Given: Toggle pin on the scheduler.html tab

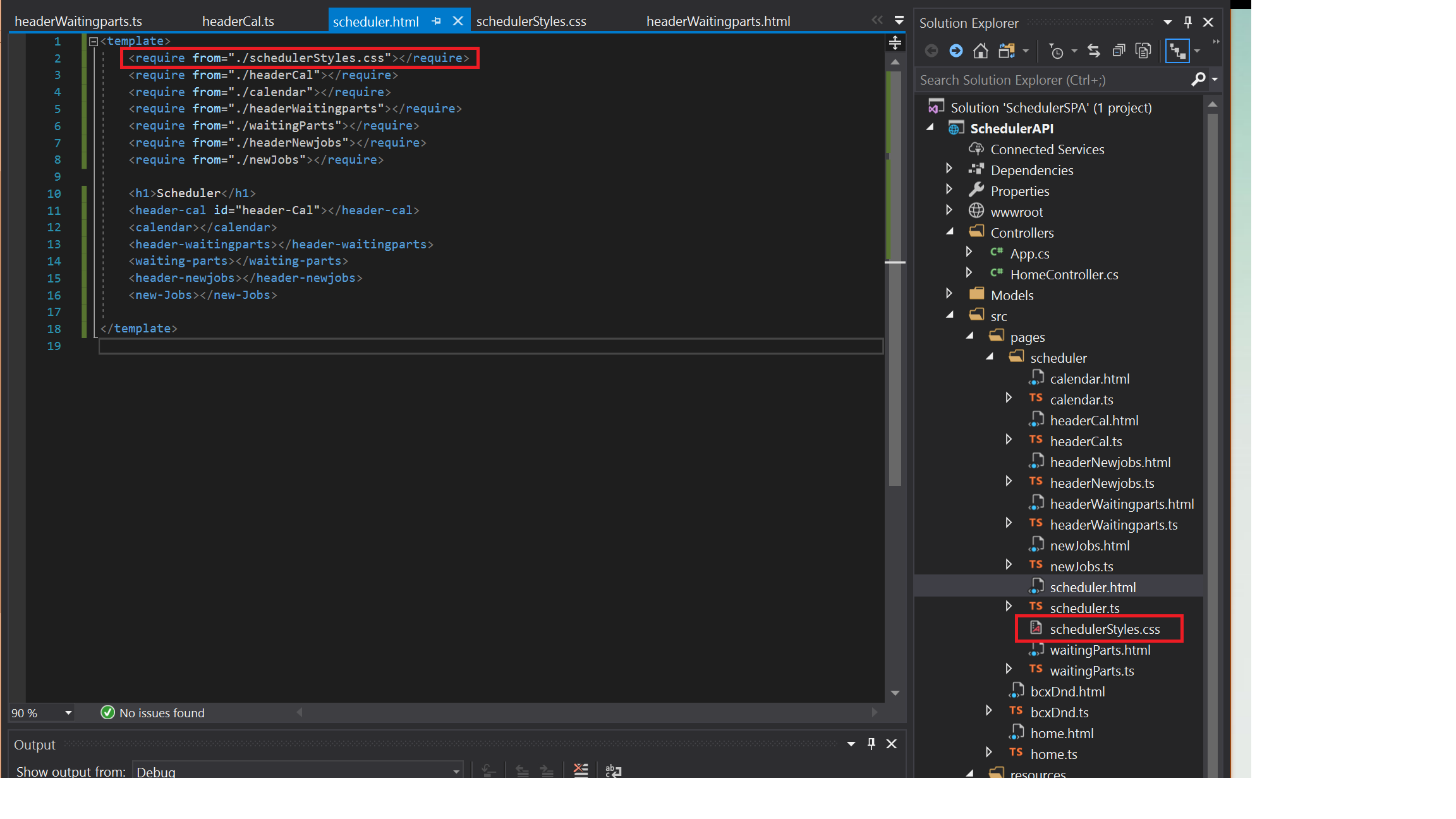Looking at the screenshot, I should (436, 21).
